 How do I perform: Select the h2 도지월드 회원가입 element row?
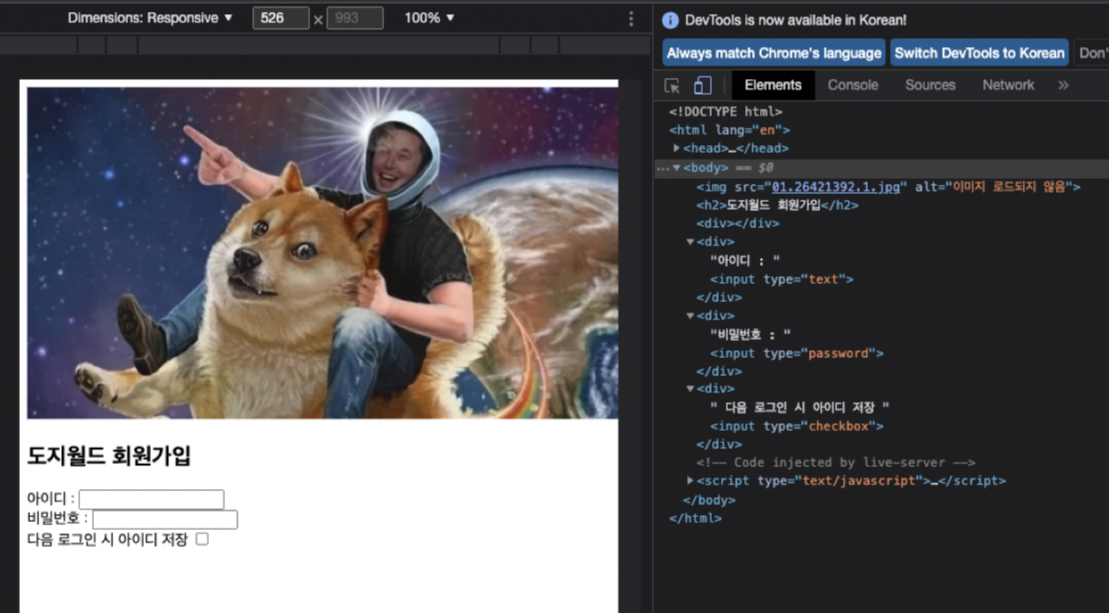(x=777, y=206)
